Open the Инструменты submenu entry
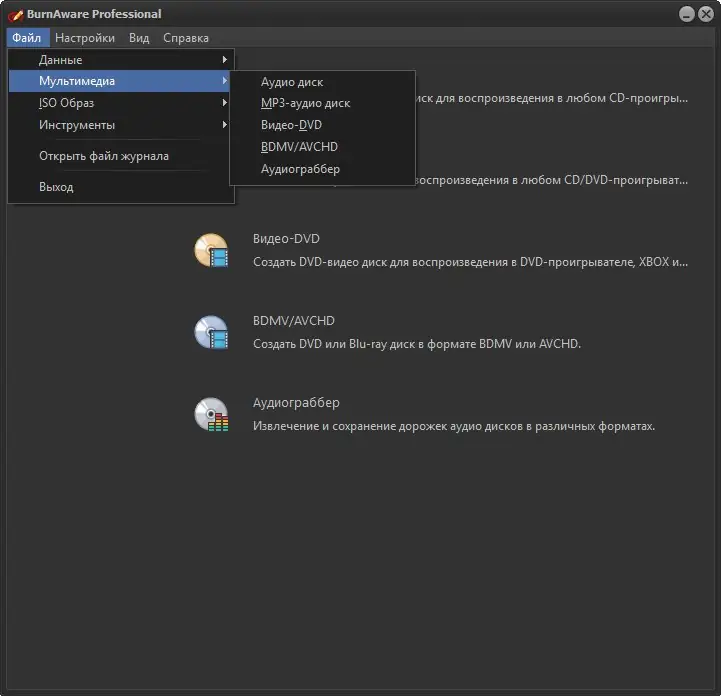The height and width of the screenshot is (696, 721). 121,125
